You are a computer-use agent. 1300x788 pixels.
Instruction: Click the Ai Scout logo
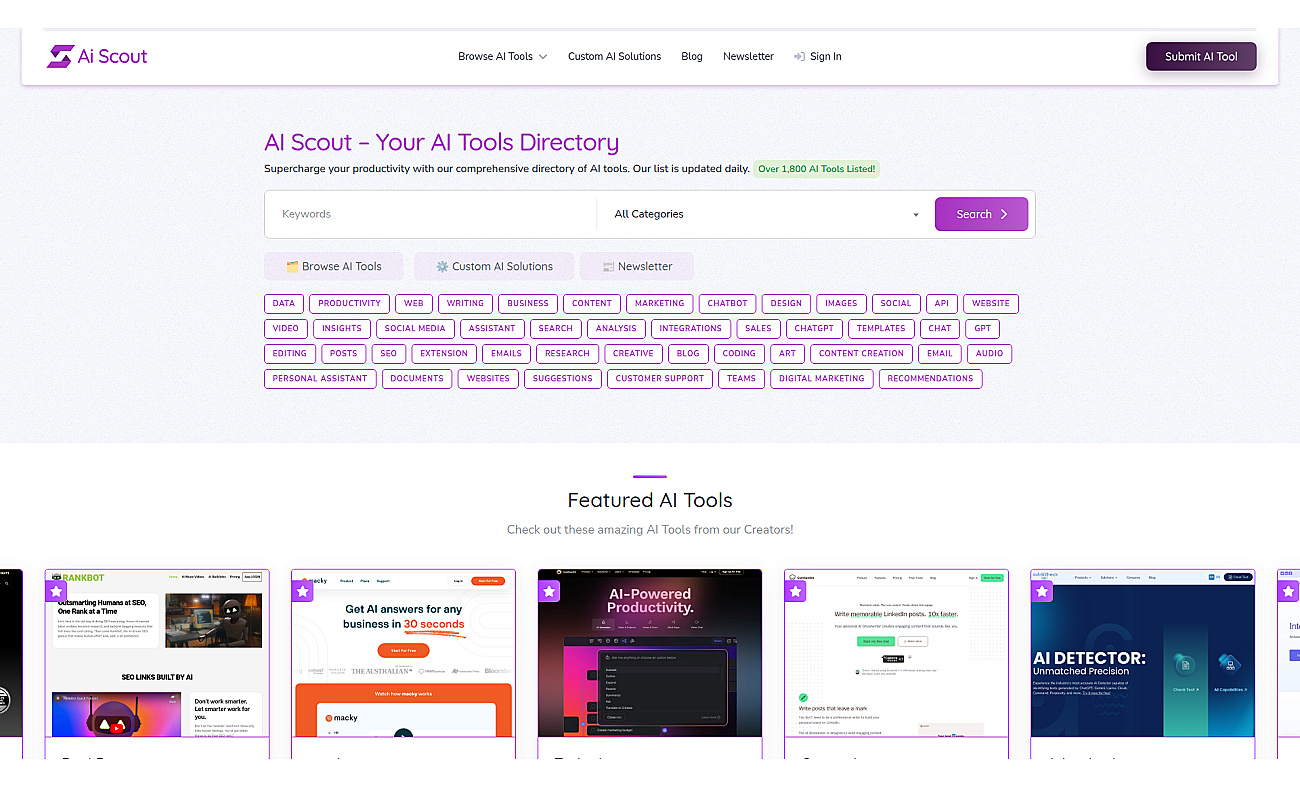(97, 56)
